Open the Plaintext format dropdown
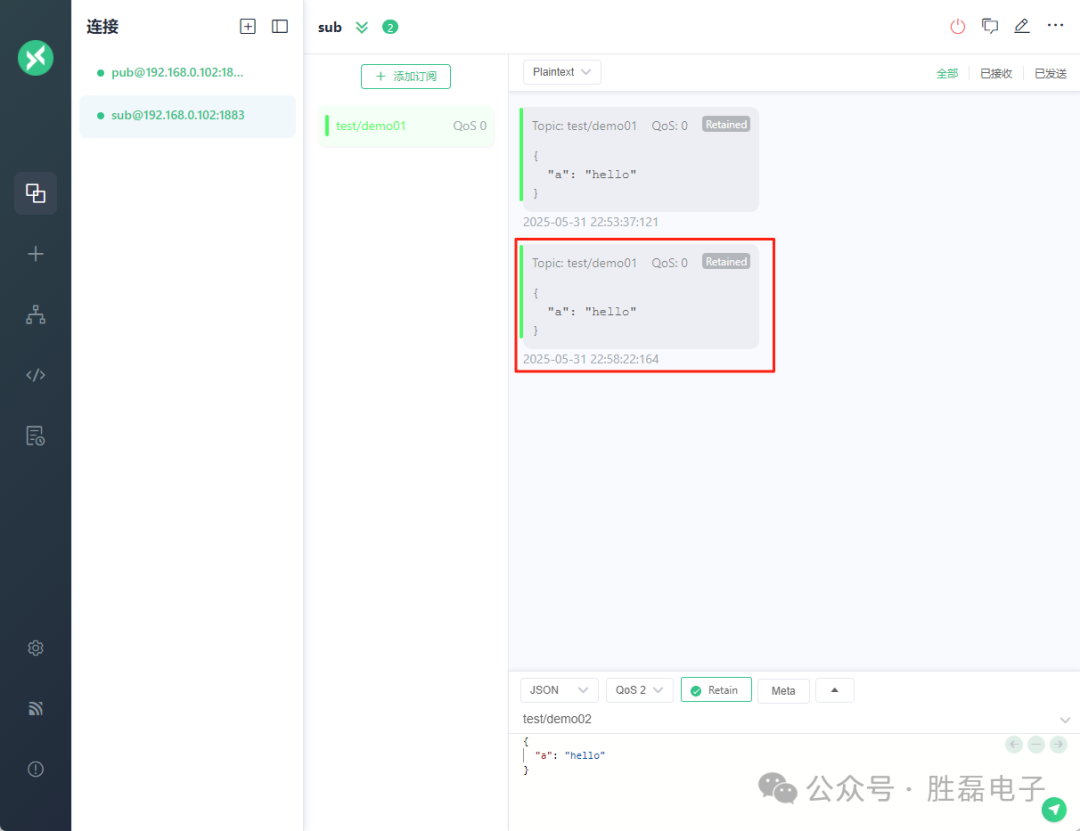The image size is (1080, 831). 561,72
